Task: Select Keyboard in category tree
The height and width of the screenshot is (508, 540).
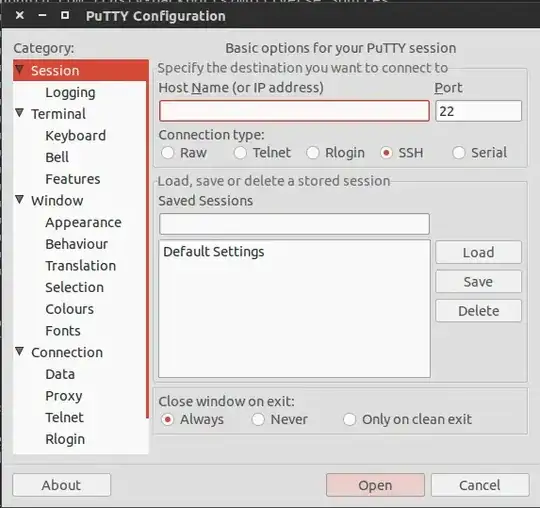Action: coord(75,136)
